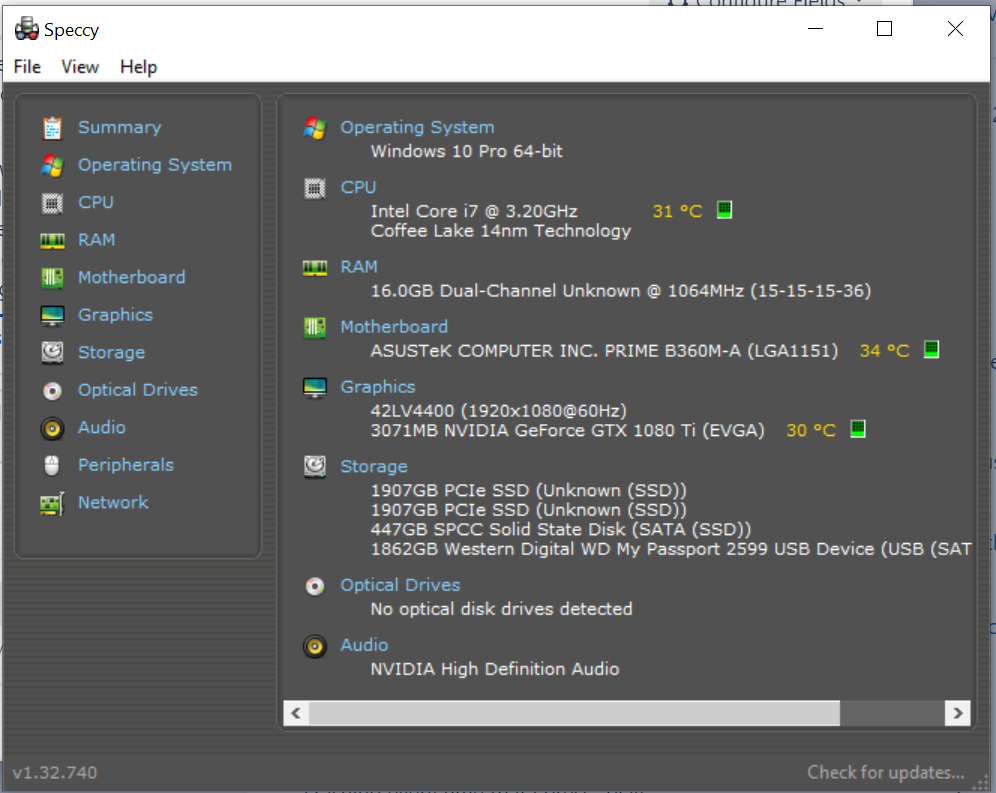Go to the Operating System sidebar section

(x=154, y=165)
